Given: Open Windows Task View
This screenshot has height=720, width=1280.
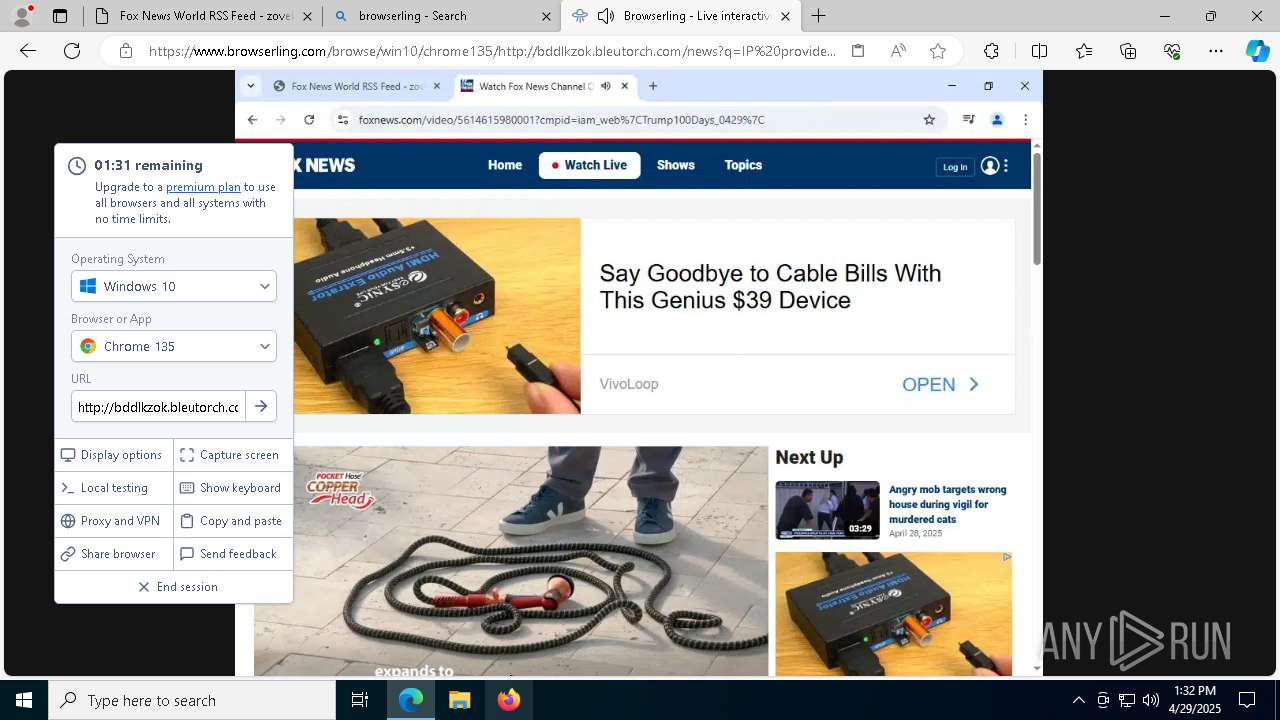Looking at the screenshot, I should coord(360,700).
